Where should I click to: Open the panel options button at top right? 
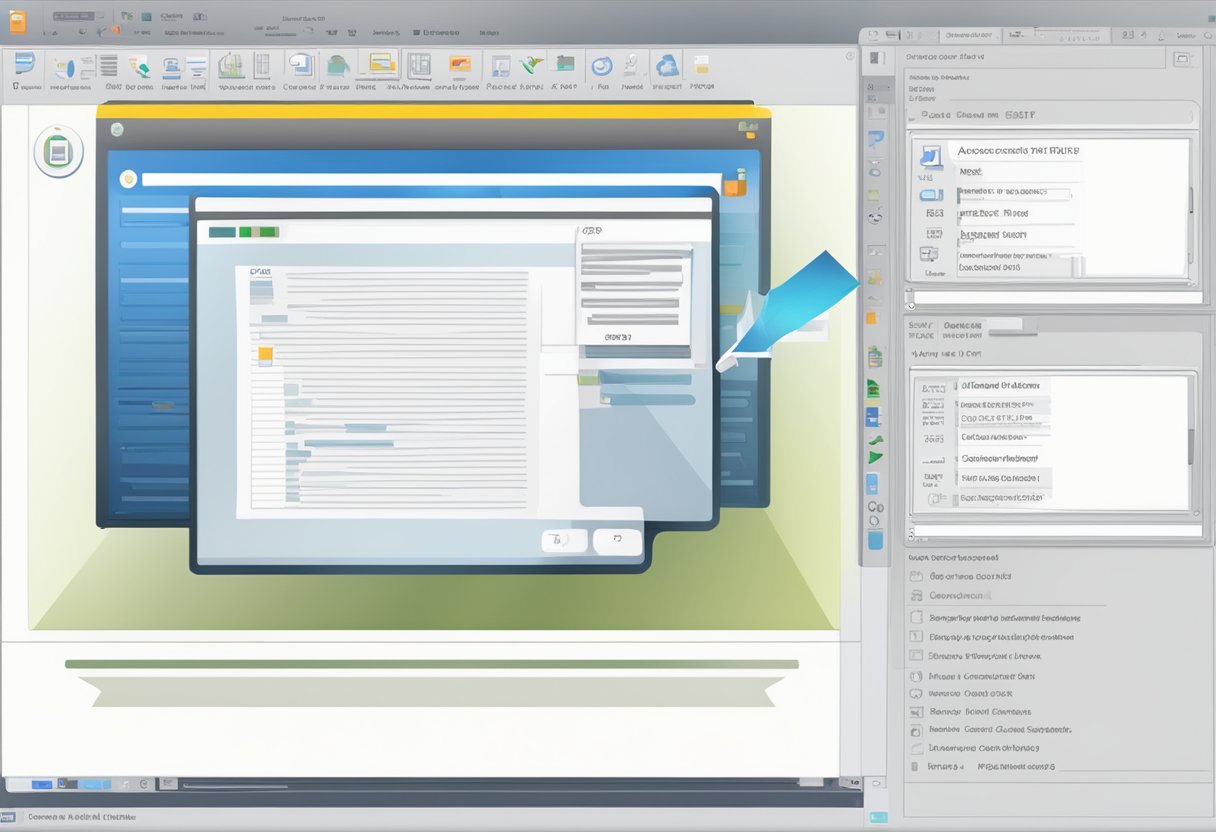1182,59
